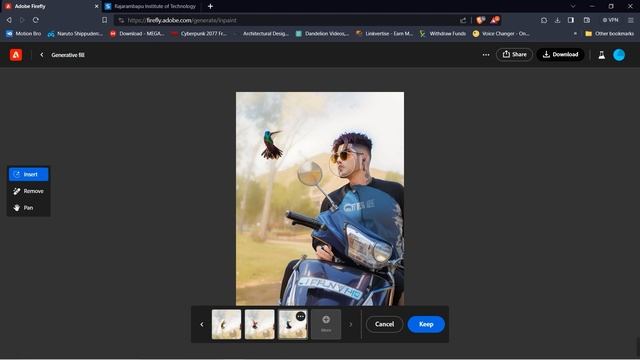Reload the current page

(36, 20)
